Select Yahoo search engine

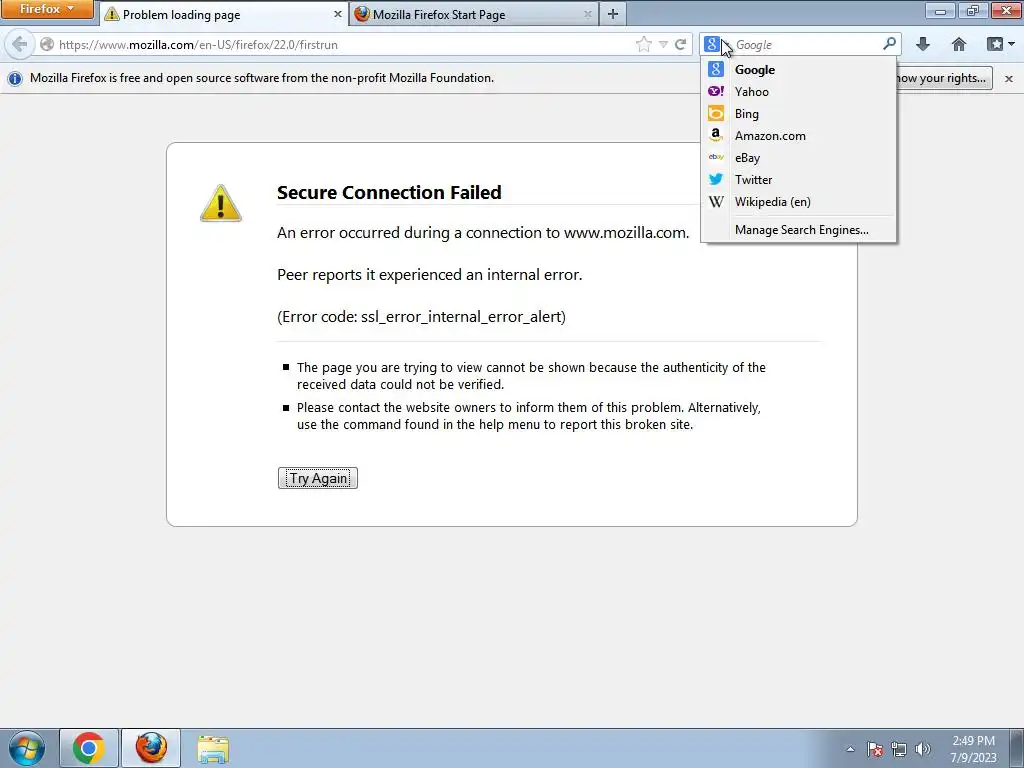coord(798,91)
